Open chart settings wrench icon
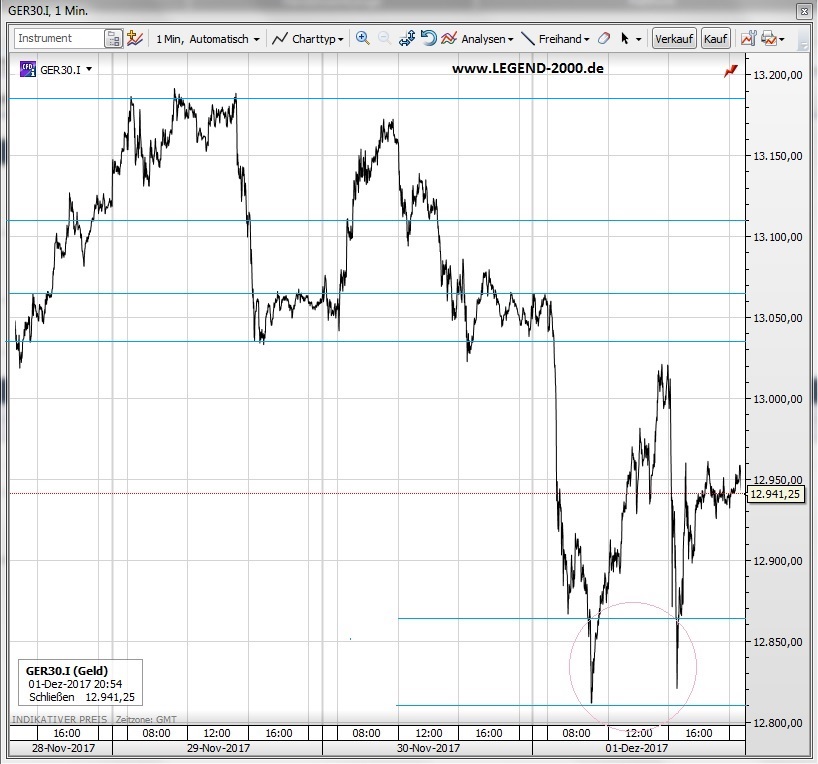 (747, 39)
